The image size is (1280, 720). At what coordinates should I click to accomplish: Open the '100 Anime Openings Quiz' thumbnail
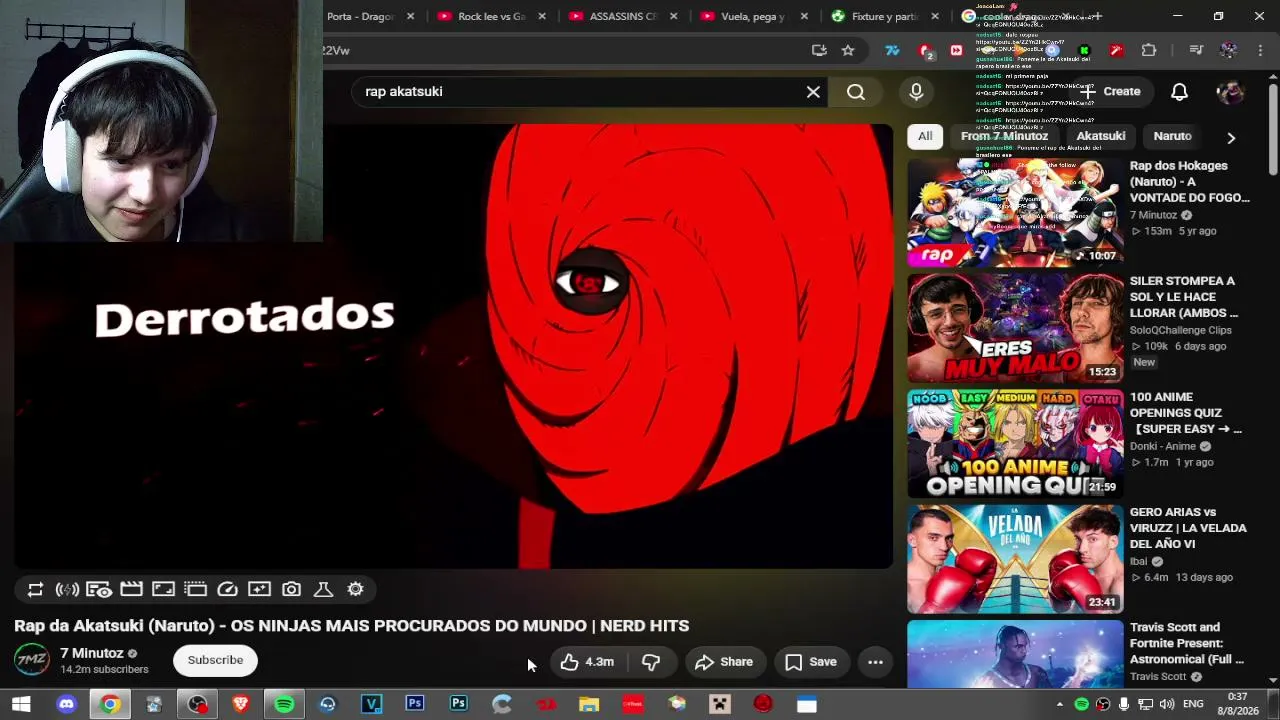click(1015, 444)
